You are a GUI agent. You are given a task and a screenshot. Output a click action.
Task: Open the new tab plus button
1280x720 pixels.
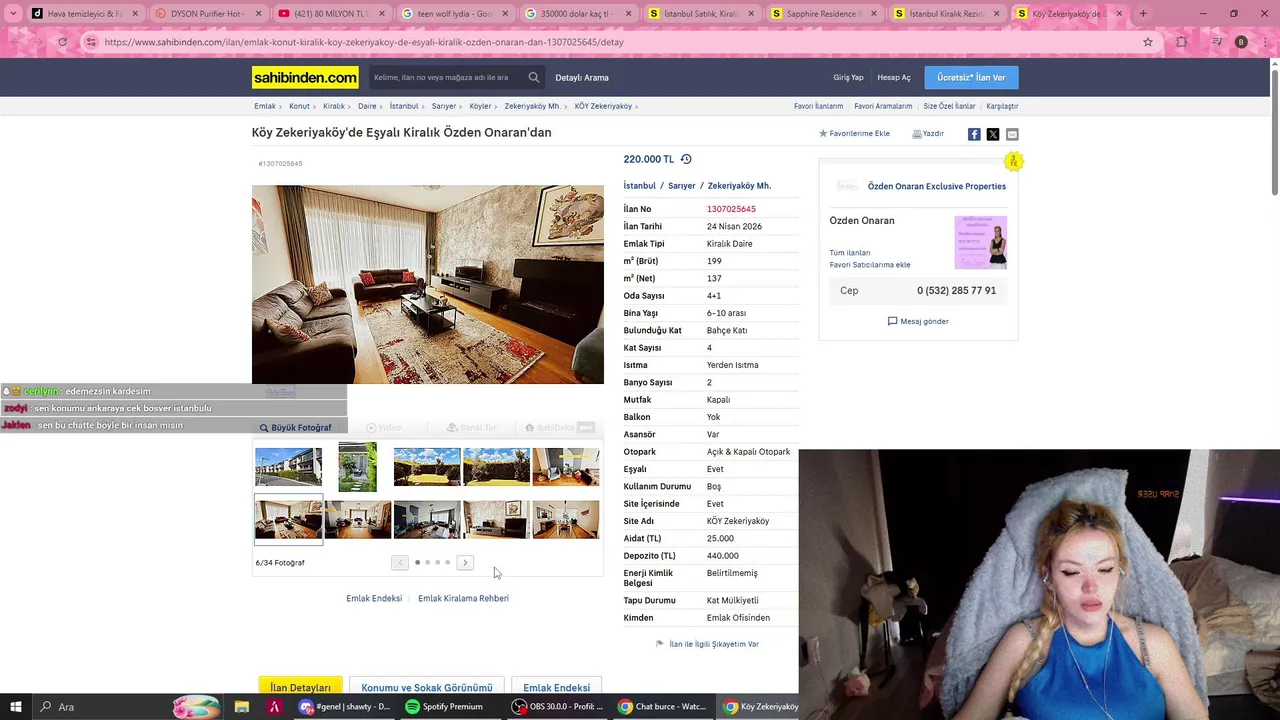(x=1143, y=14)
